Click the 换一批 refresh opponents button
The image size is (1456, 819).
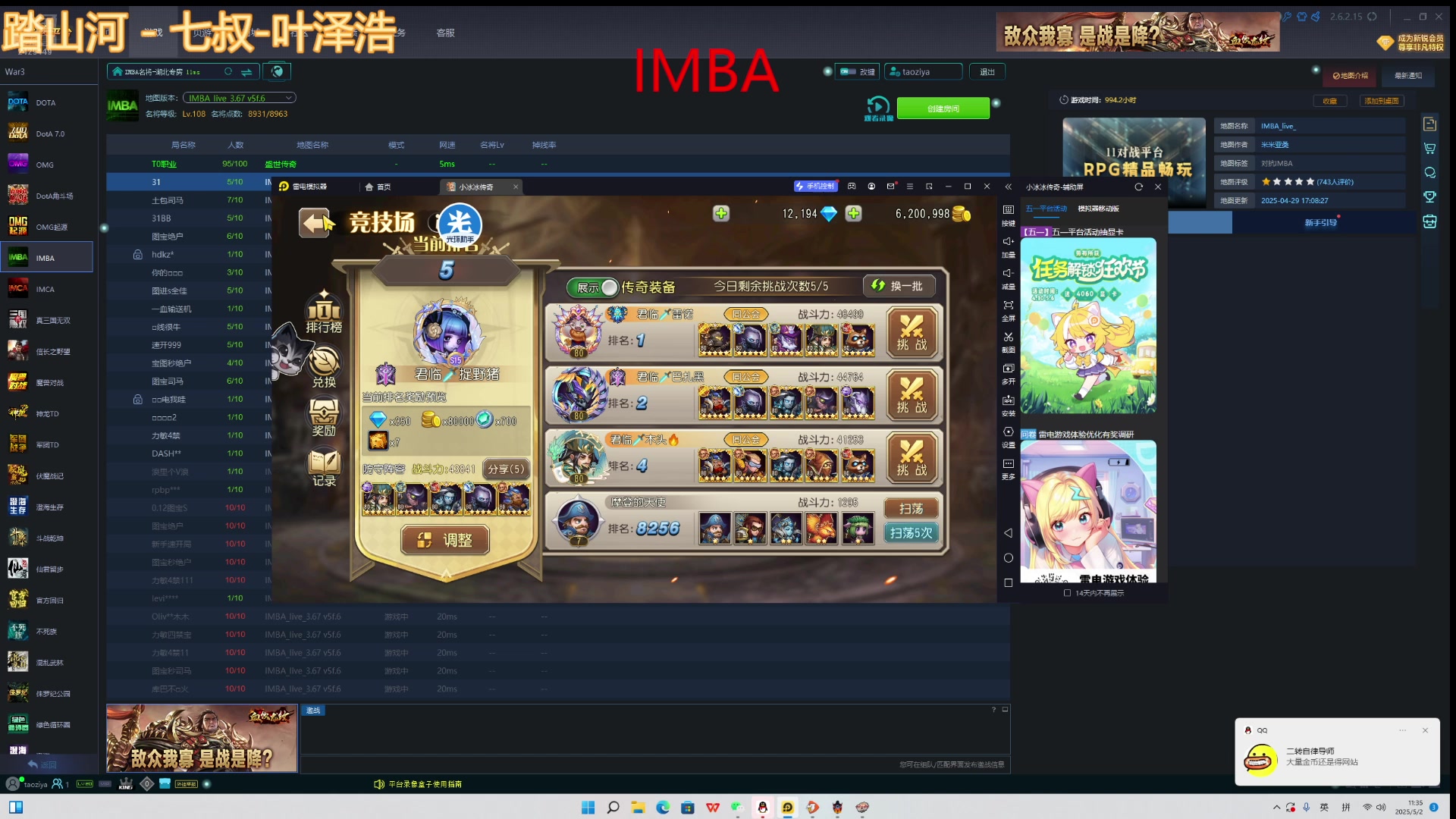[x=899, y=286]
